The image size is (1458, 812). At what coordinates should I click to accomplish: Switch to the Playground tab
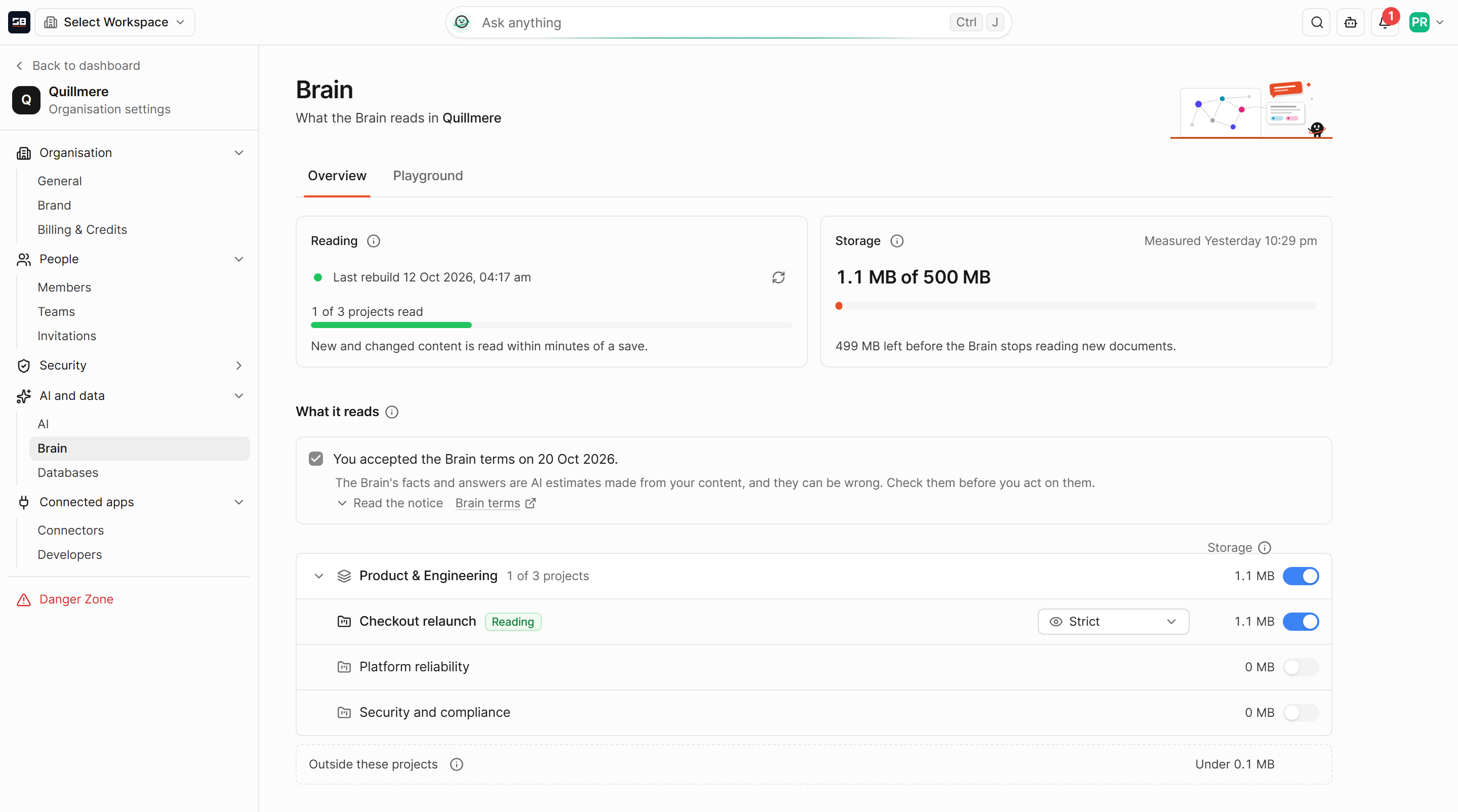(428, 176)
